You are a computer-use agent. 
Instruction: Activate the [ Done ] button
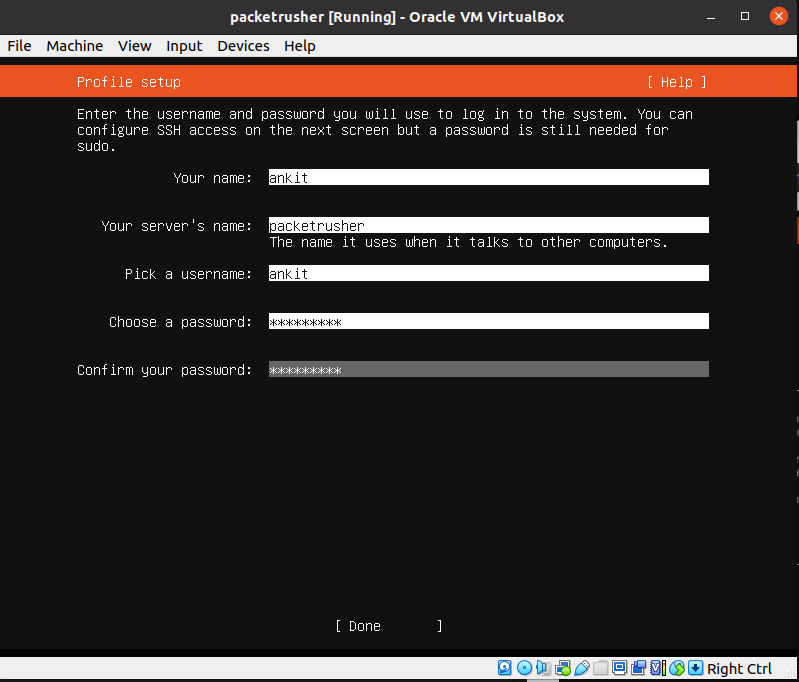click(x=389, y=626)
